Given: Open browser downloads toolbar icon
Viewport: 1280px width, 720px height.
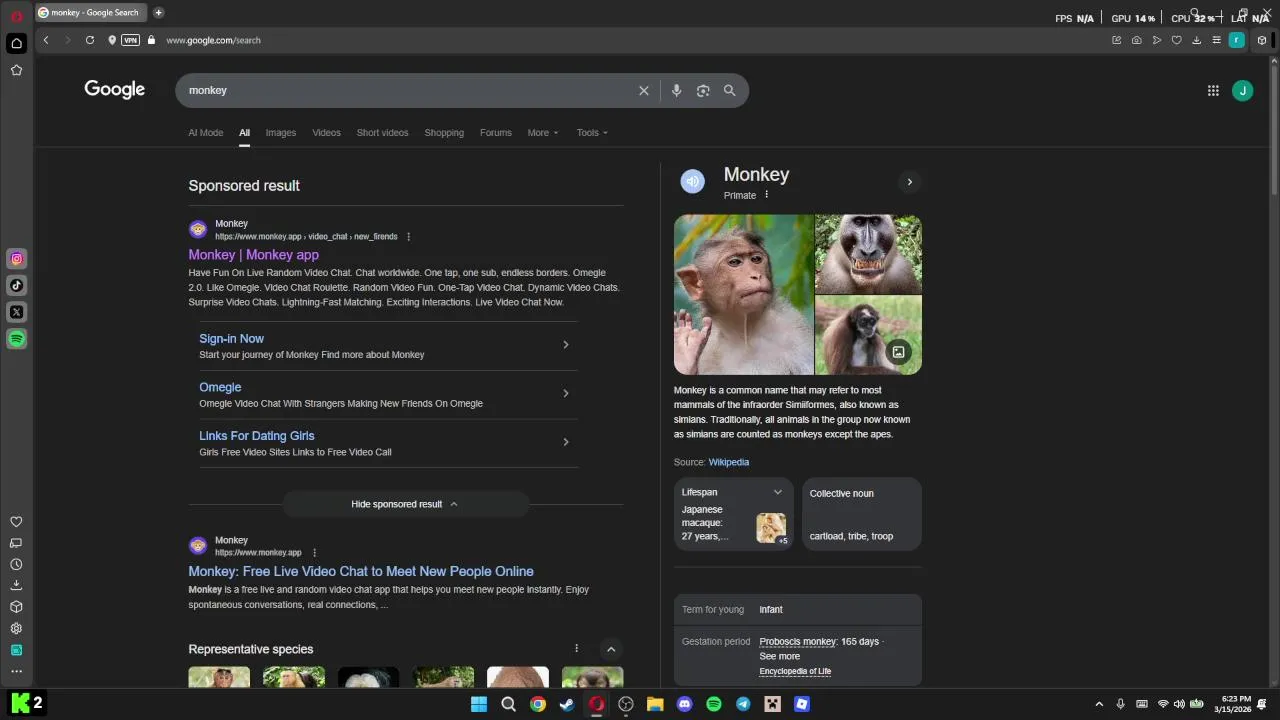Looking at the screenshot, I should pos(1197,40).
